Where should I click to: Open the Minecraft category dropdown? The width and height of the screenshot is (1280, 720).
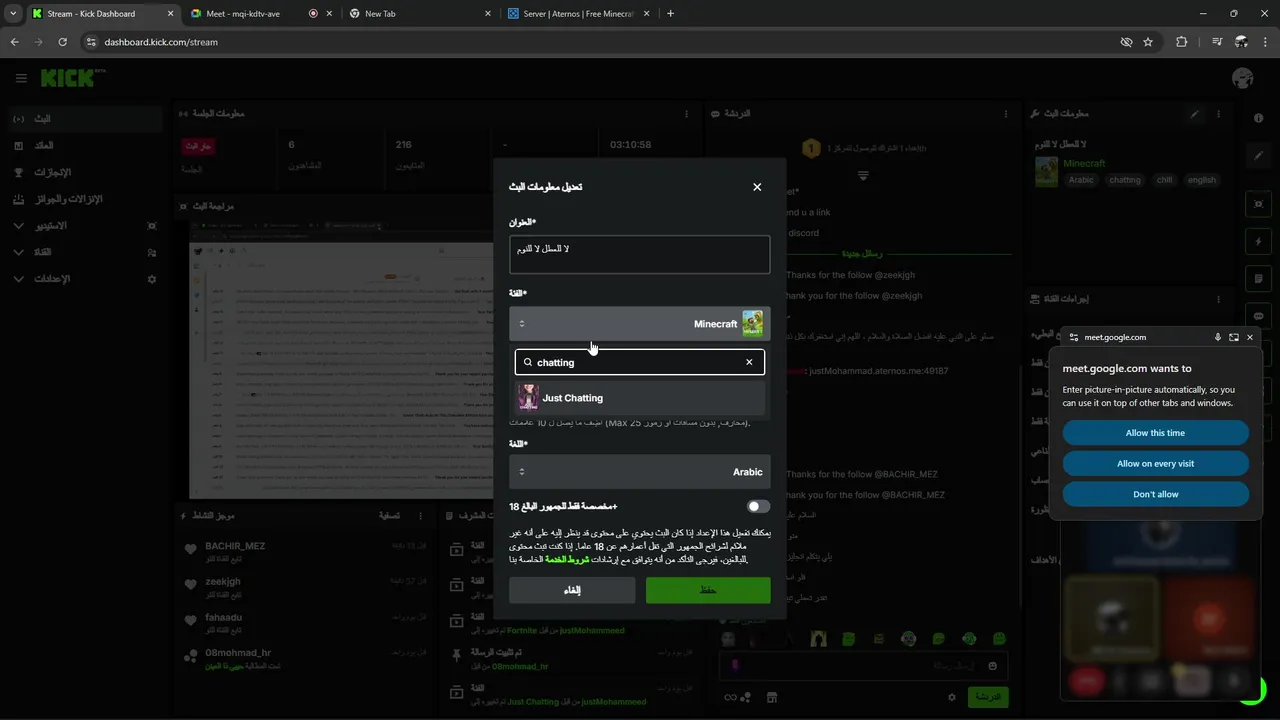coord(640,324)
